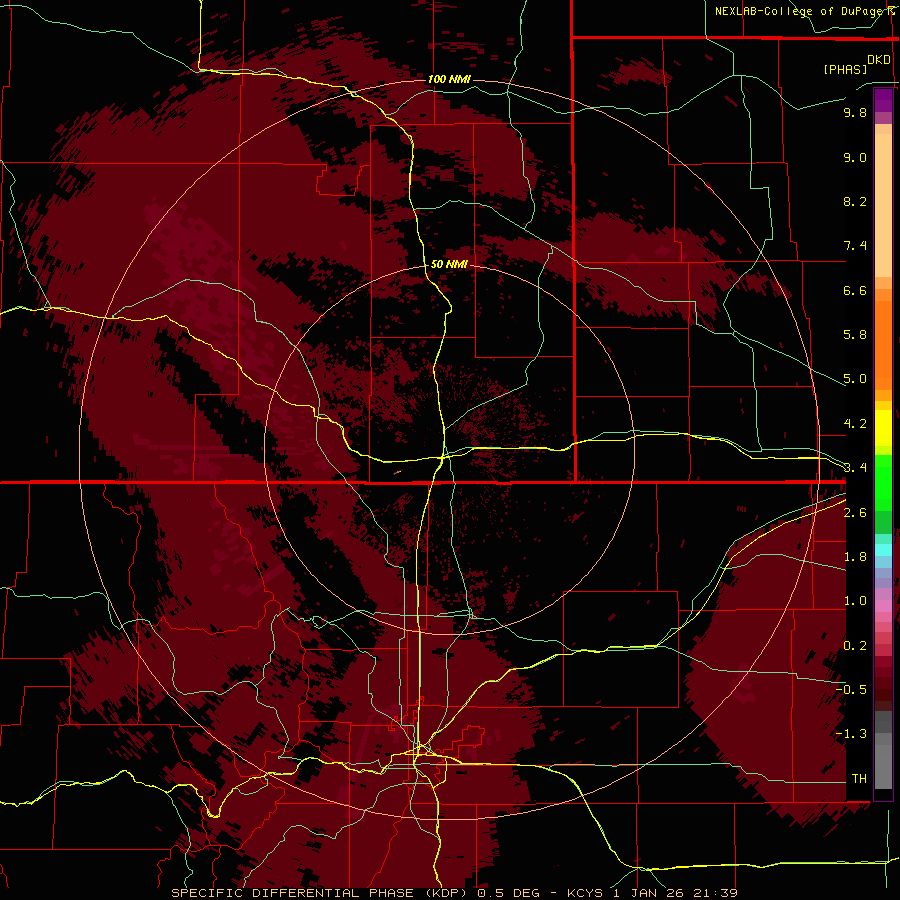Screen dimensions: 900x900
Task: Click the 5.8 legend value
Action: [855, 335]
